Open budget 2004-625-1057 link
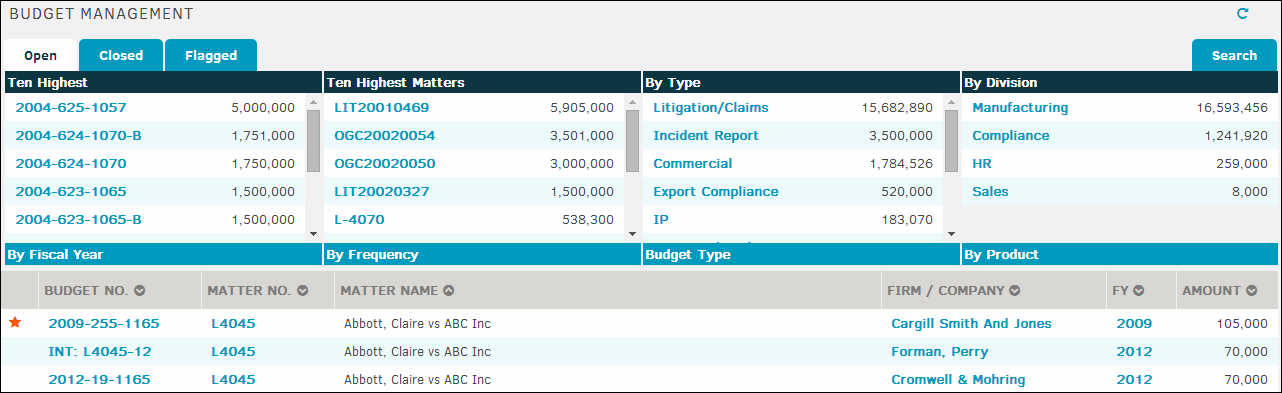Image resolution: width=1282 pixels, height=393 pixels. [71, 108]
